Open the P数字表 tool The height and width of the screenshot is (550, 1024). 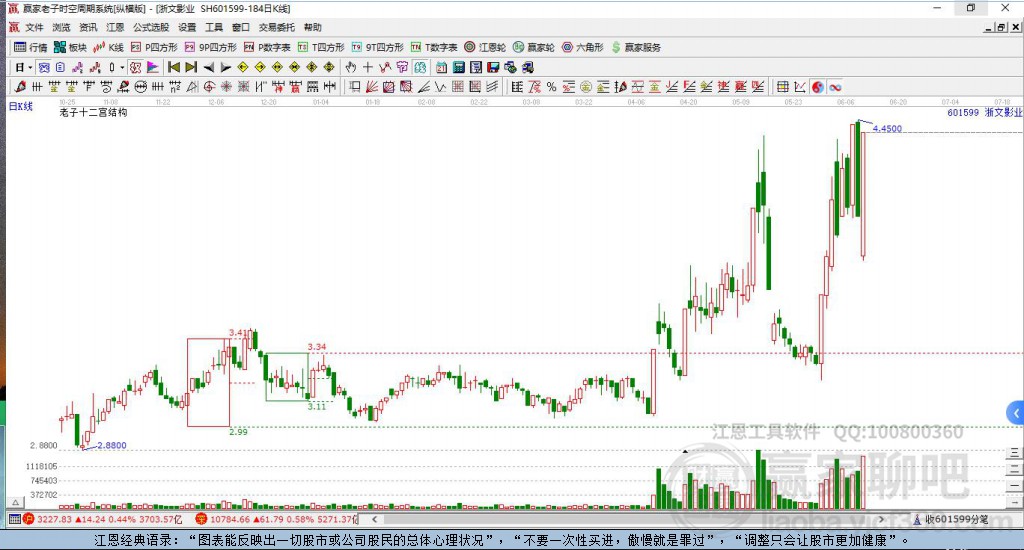pos(267,47)
